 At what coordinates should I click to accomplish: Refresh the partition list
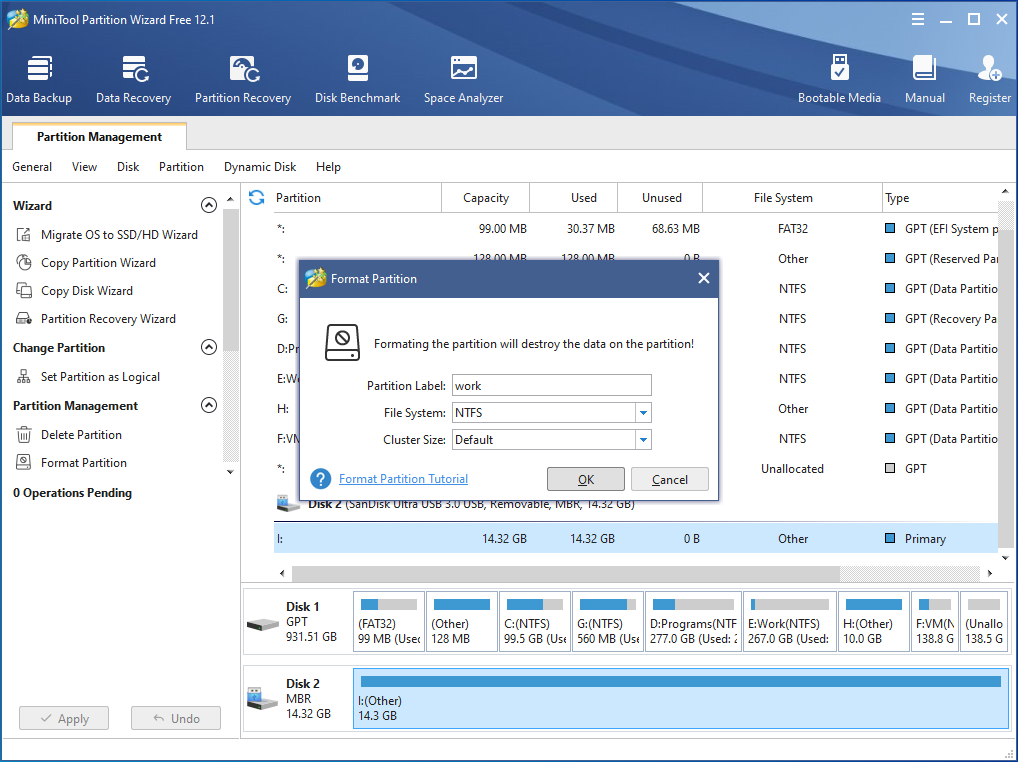tap(257, 198)
